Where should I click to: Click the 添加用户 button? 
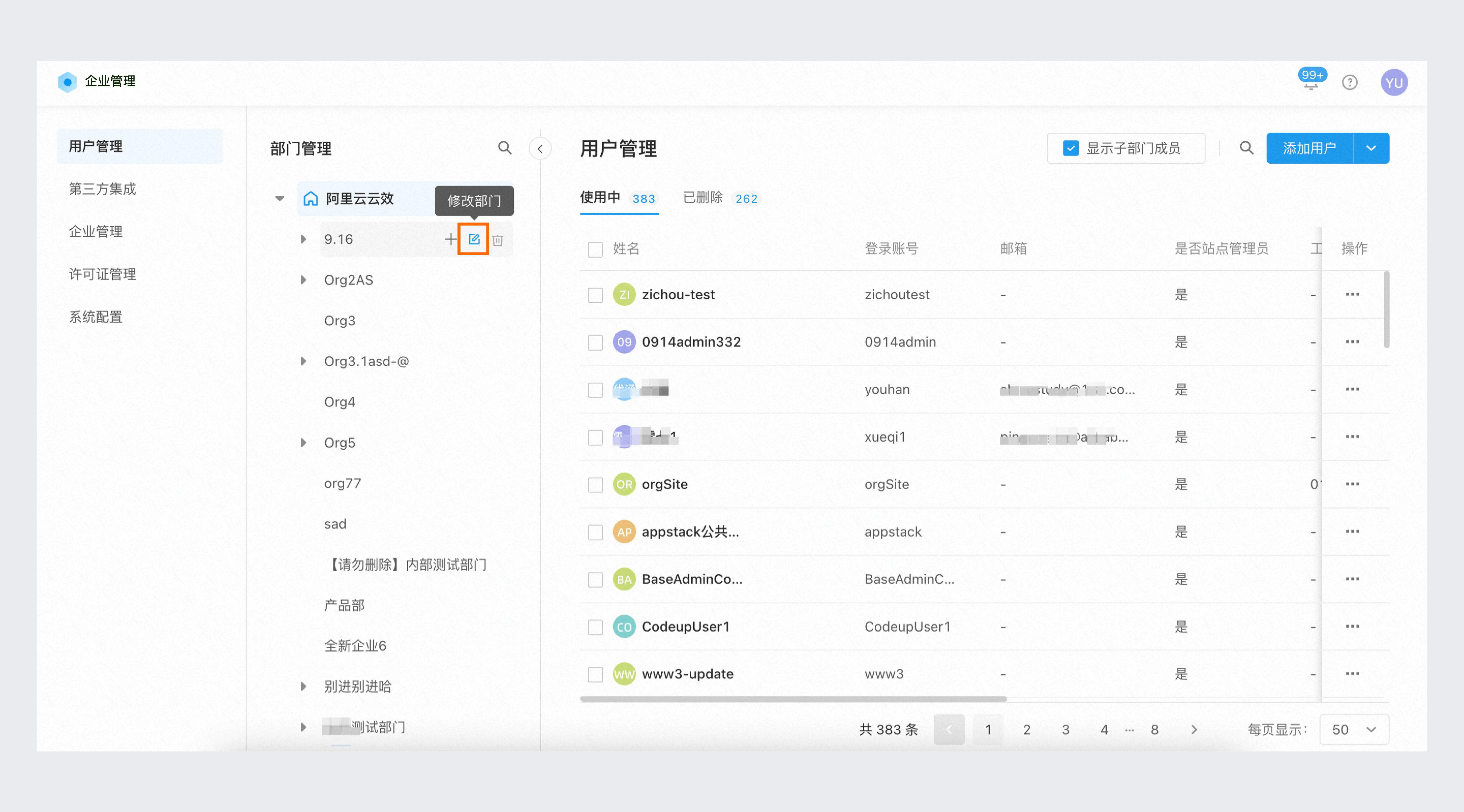pos(1309,148)
